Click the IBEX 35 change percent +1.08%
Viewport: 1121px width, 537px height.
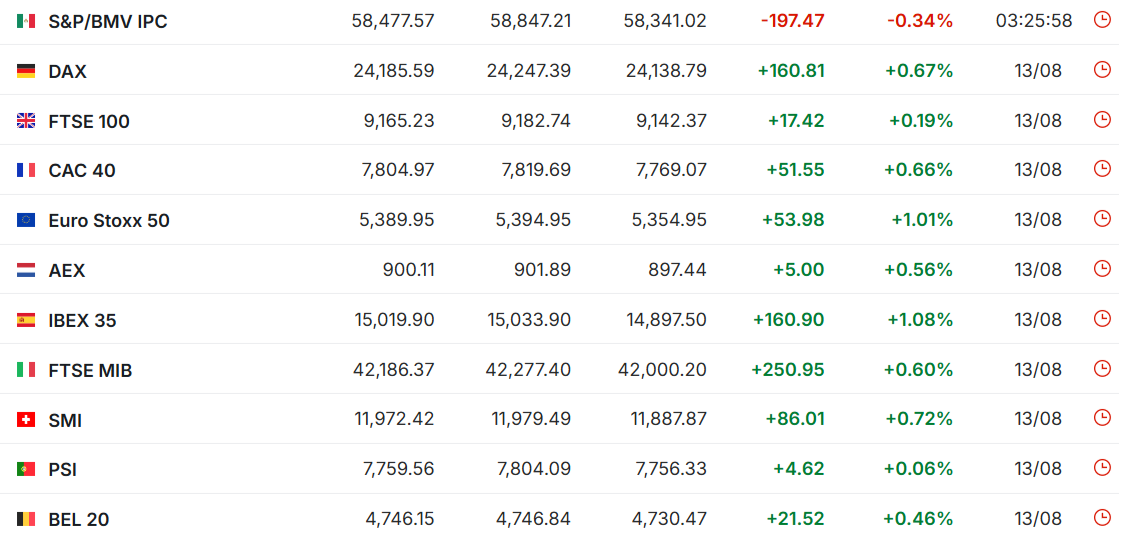pyautogui.click(x=920, y=320)
